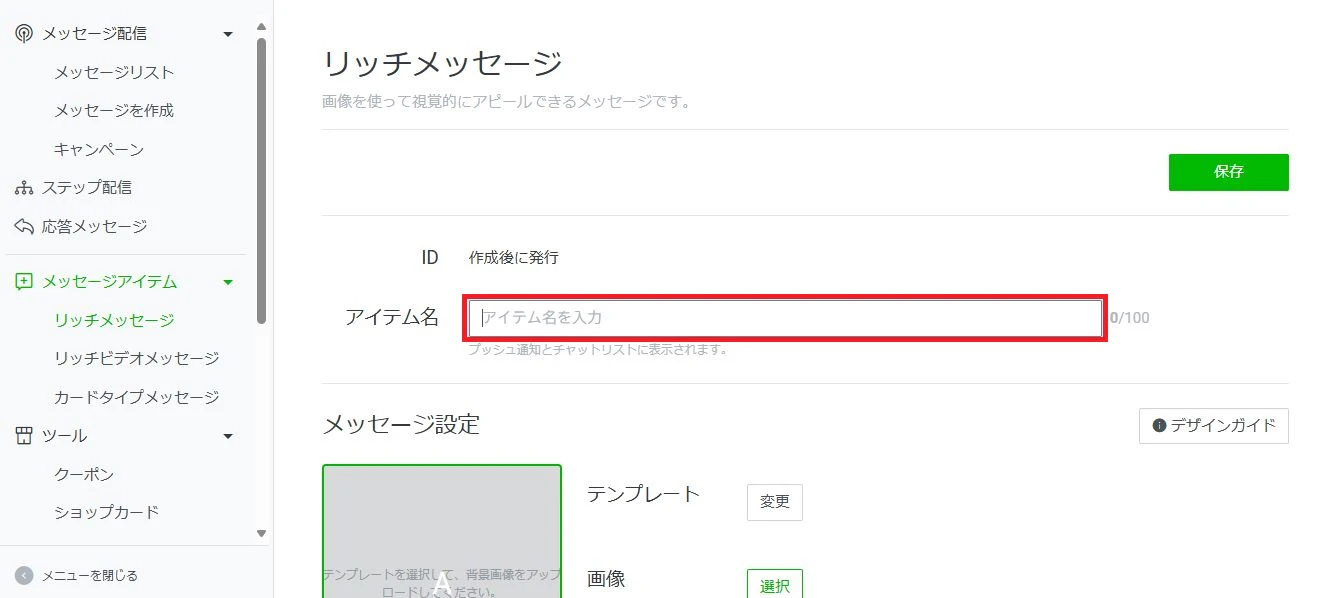Click the メニューを閉じる chevron icon
This screenshot has height=598, width=1330.
24,575
